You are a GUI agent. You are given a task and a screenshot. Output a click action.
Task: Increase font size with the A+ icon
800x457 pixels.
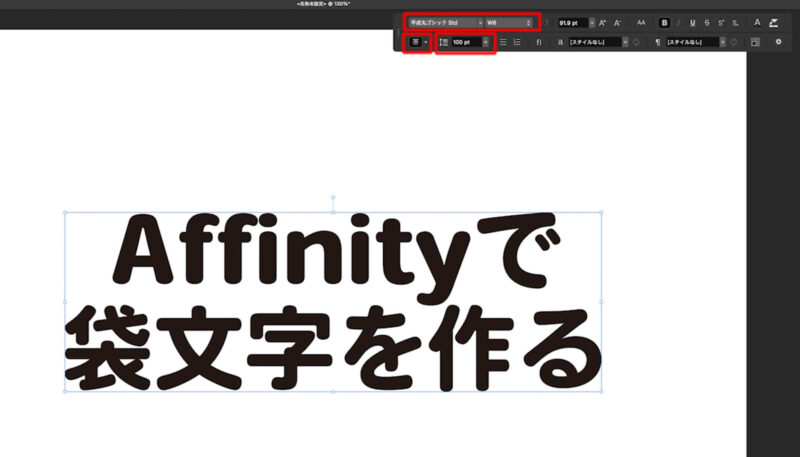point(603,23)
